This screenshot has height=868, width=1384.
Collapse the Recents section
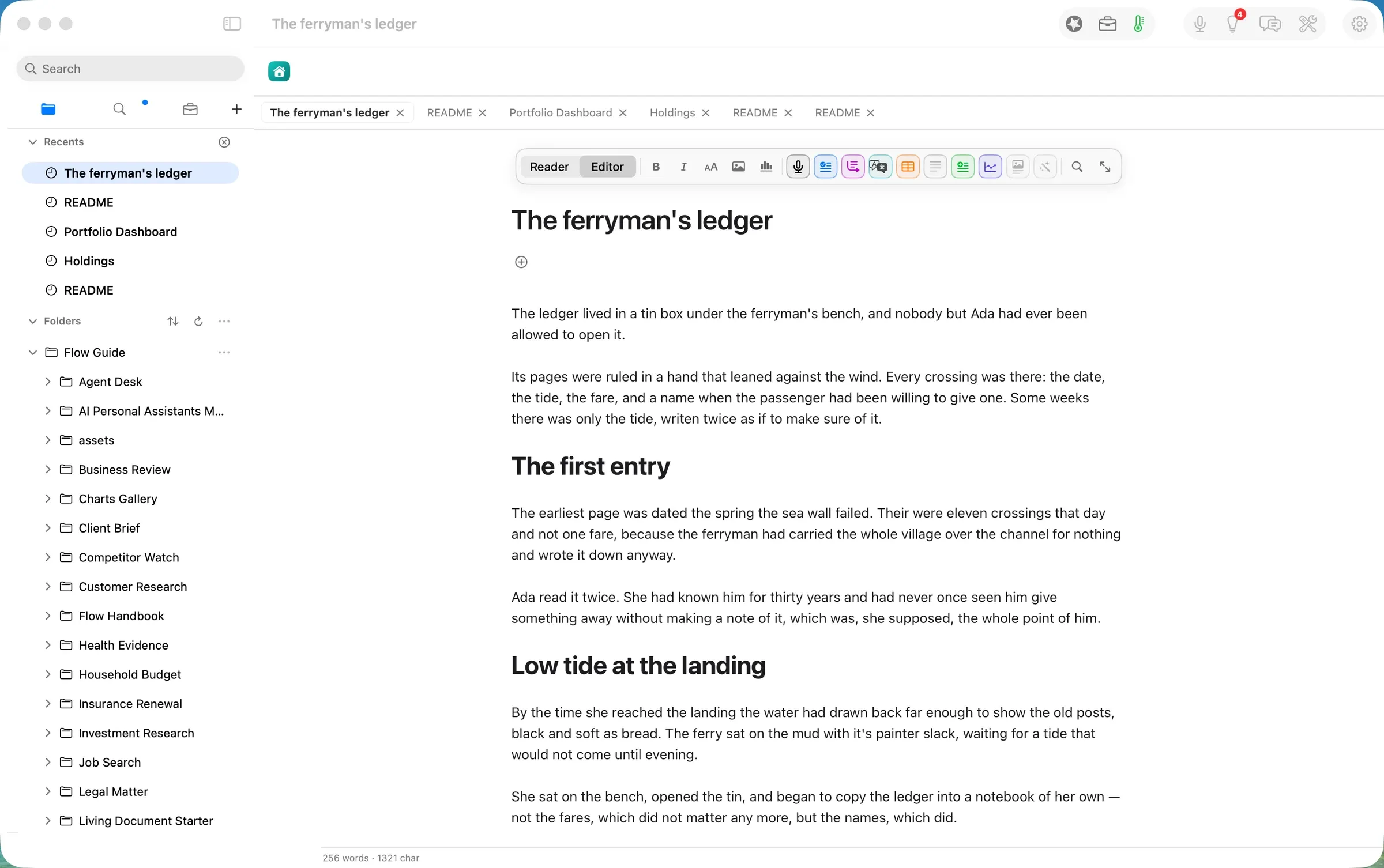click(33, 142)
